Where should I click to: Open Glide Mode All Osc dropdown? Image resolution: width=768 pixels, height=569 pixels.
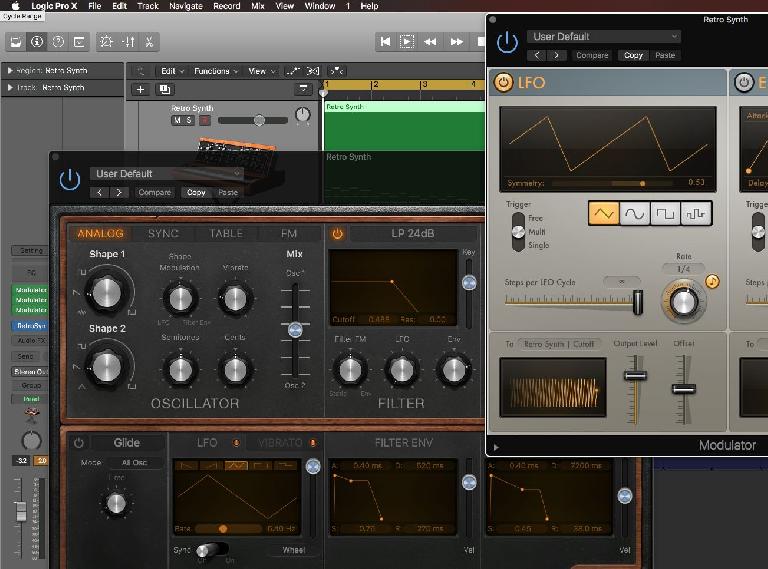tap(135, 462)
